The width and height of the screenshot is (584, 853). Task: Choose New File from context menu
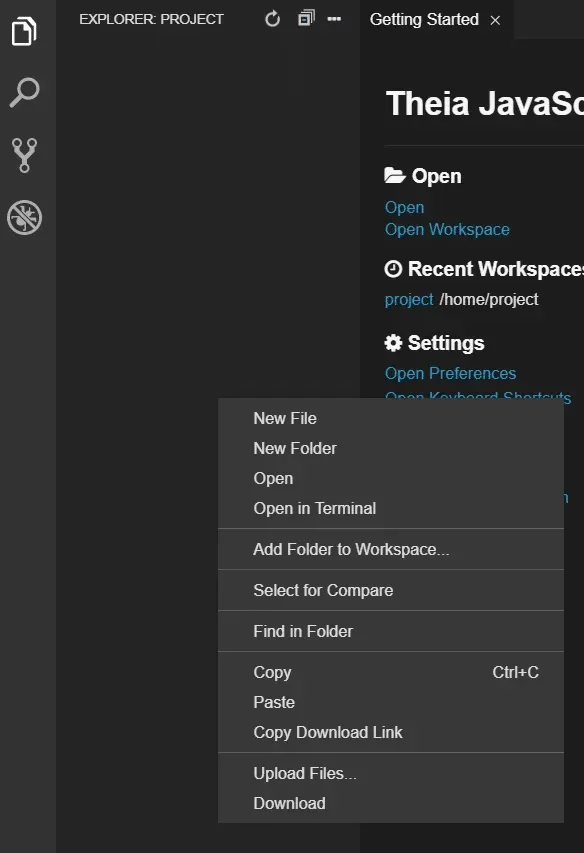(x=390, y=418)
